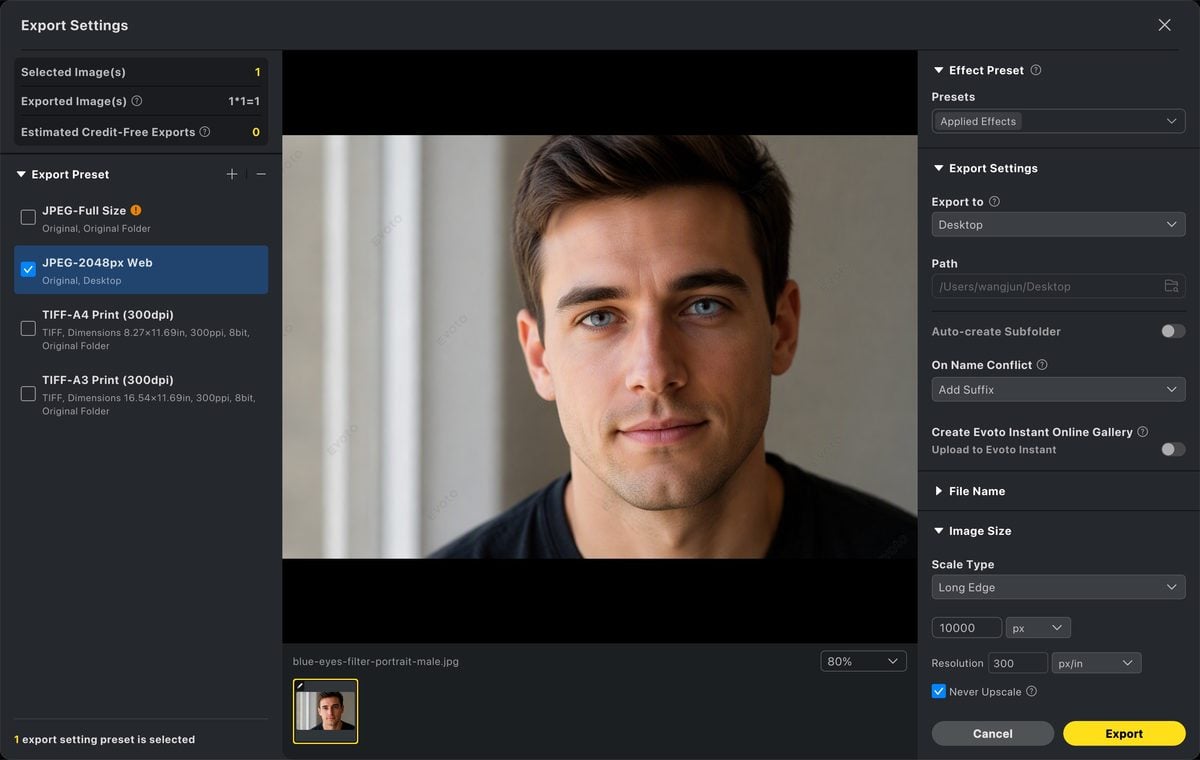Open info icon beside Create Evoto Instant Online Gallery

[1143, 432]
